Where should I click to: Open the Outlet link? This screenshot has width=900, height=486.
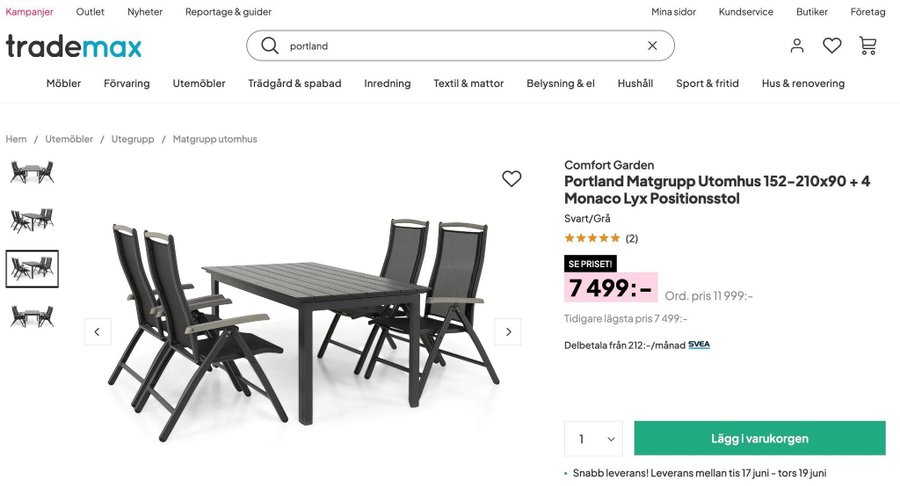pyautogui.click(x=90, y=12)
